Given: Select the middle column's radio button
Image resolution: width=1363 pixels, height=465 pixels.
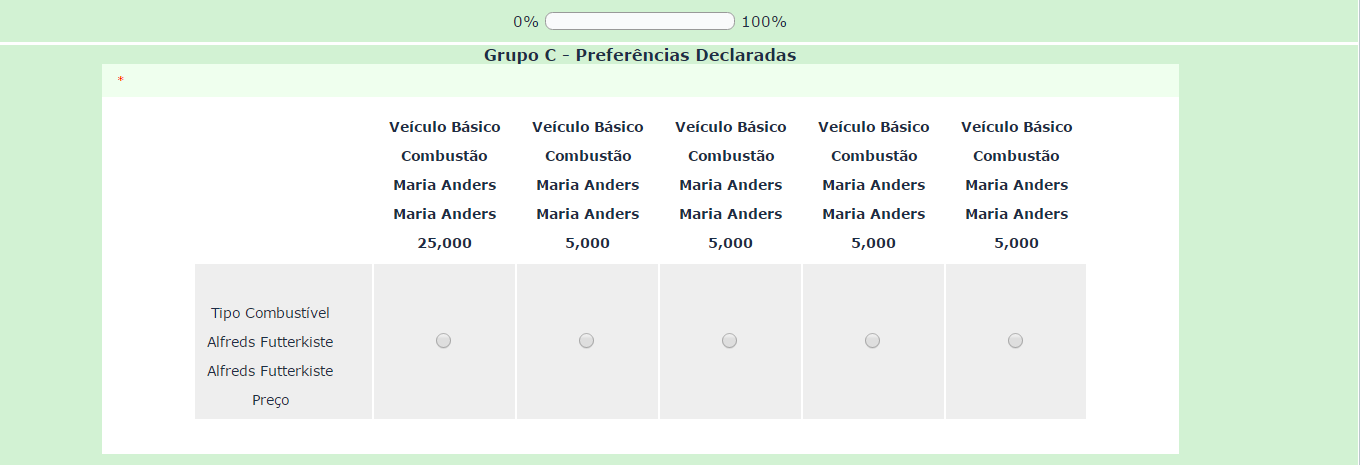Looking at the screenshot, I should (729, 341).
